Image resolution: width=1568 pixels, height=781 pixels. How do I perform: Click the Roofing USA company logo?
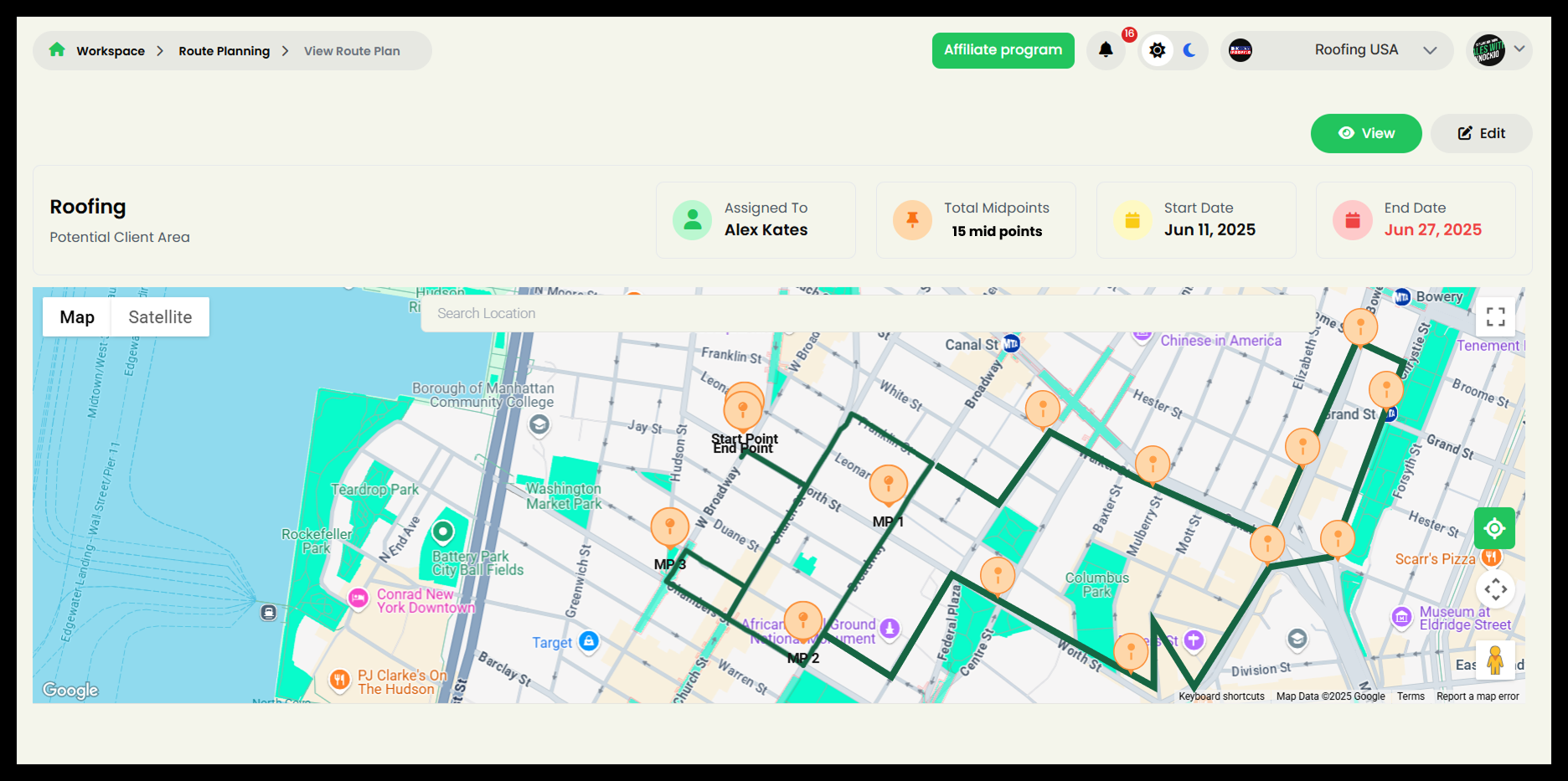(1240, 50)
